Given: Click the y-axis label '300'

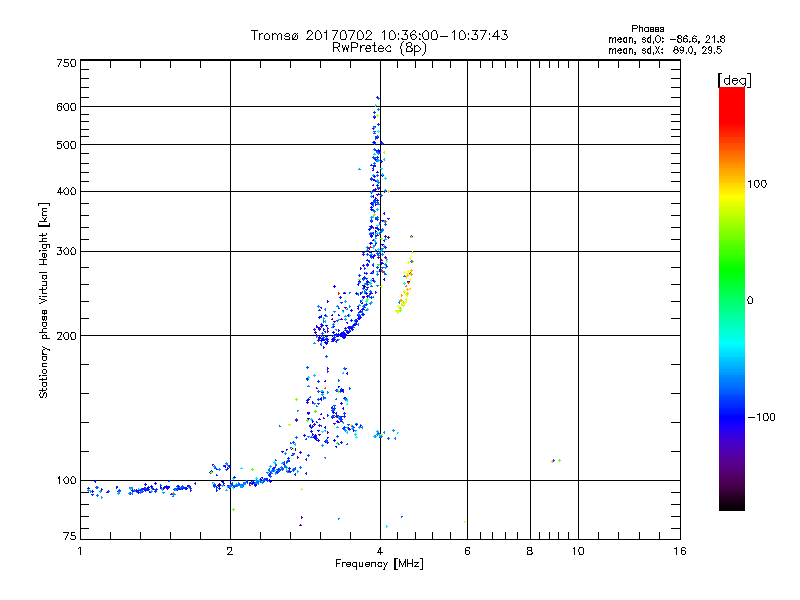Looking at the screenshot, I should pos(67,252).
